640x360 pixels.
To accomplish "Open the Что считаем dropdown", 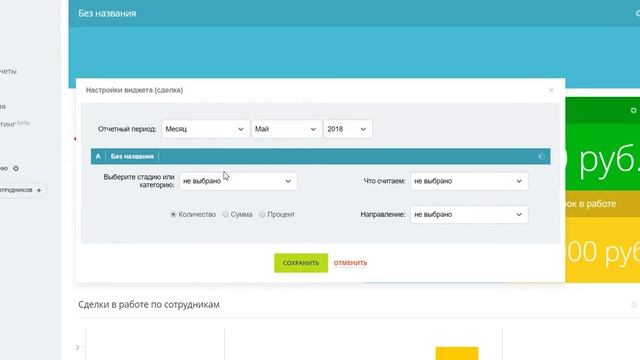I will (x=469, y=181).
